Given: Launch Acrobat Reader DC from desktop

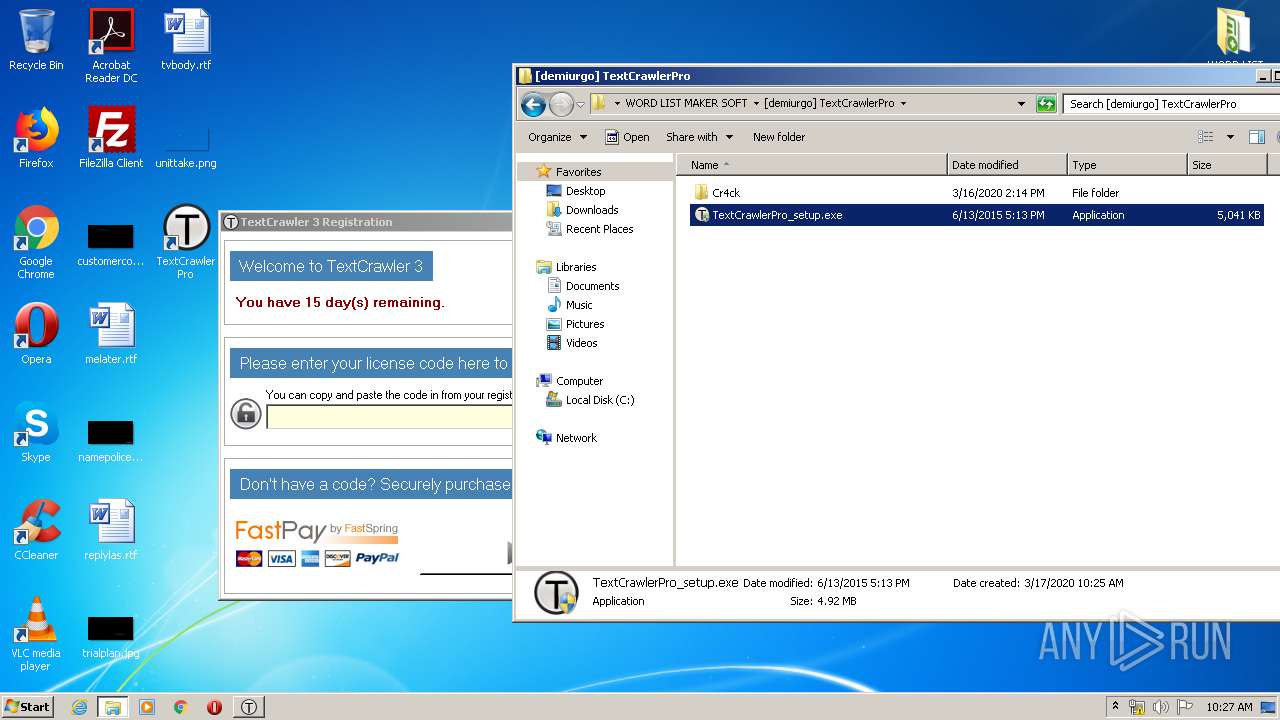Looking at the screenshot, I should click(x=111, y=46).
